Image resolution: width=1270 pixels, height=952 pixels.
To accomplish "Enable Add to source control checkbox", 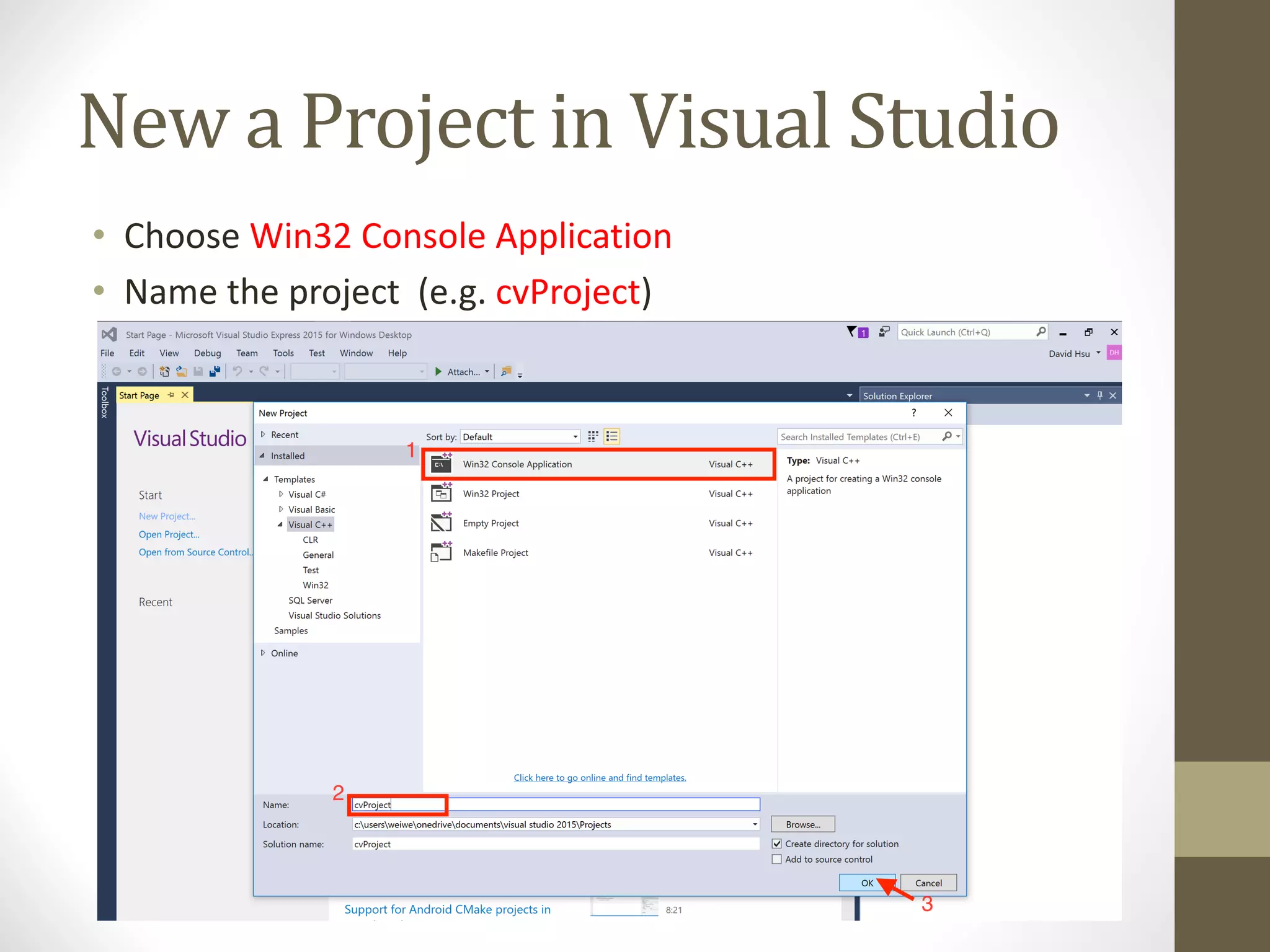I will click(x=776, y=859).
